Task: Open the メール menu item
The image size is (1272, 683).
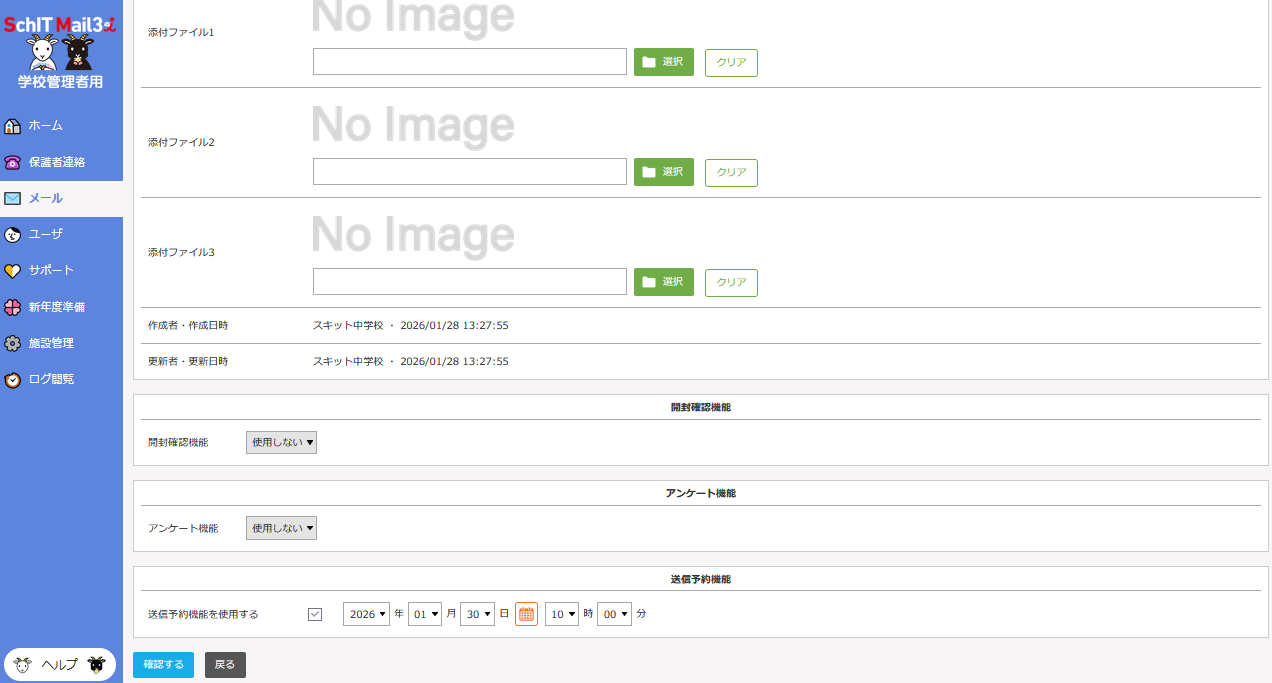Action: (46, 198)
